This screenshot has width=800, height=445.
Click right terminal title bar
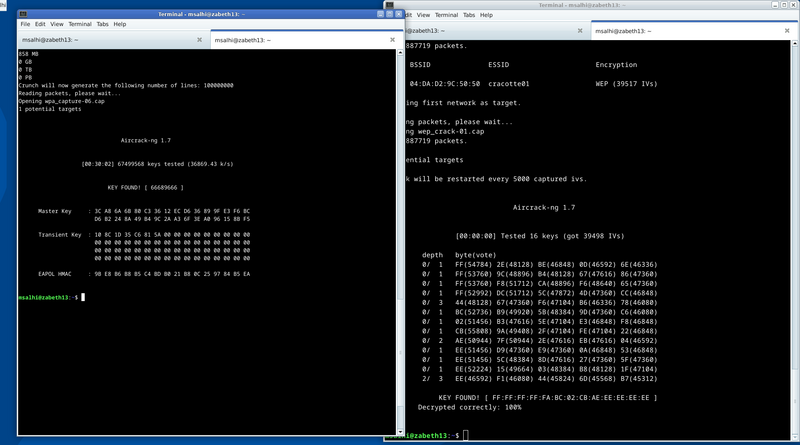(582, 5)
